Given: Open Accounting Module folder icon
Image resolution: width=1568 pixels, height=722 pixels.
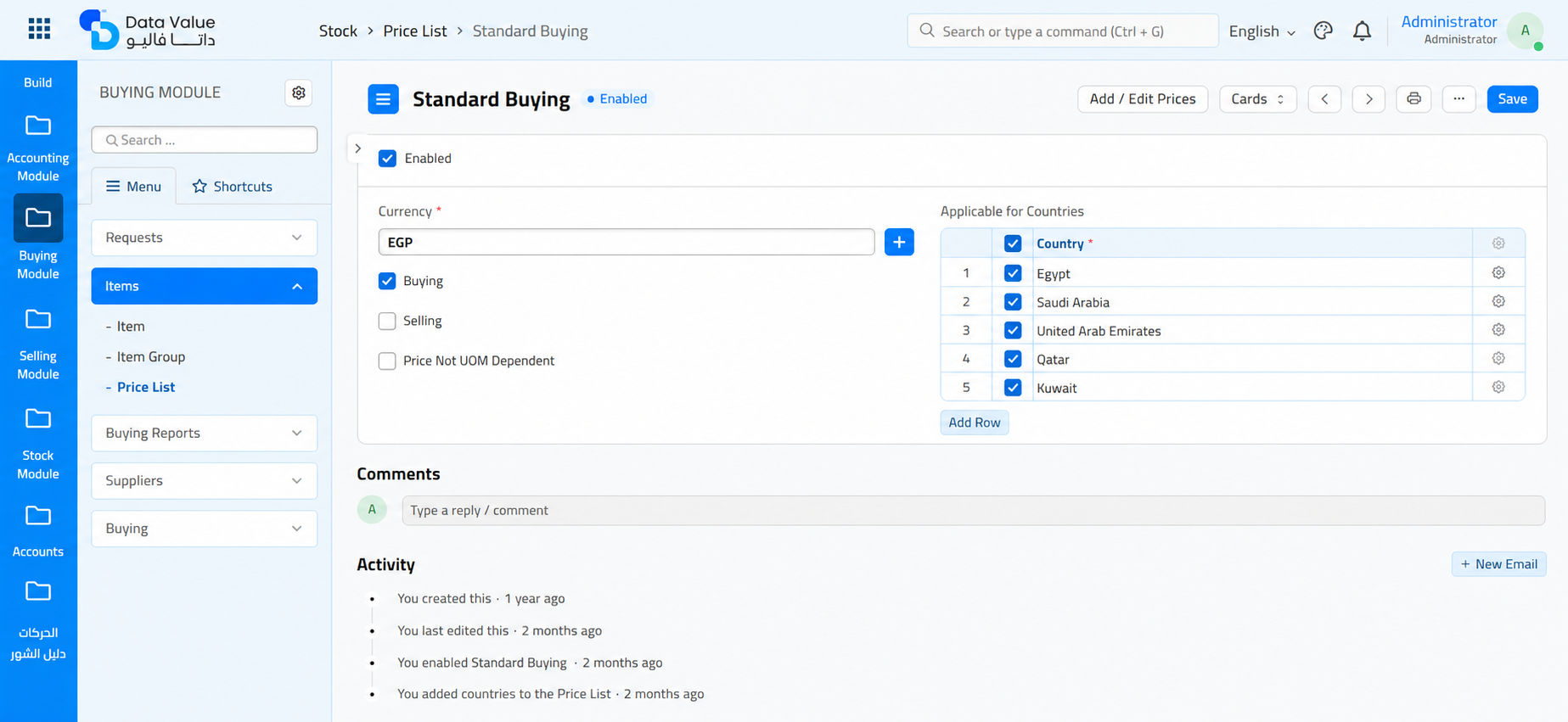Looking at the screenshot, I should click(x=38, y=126).
